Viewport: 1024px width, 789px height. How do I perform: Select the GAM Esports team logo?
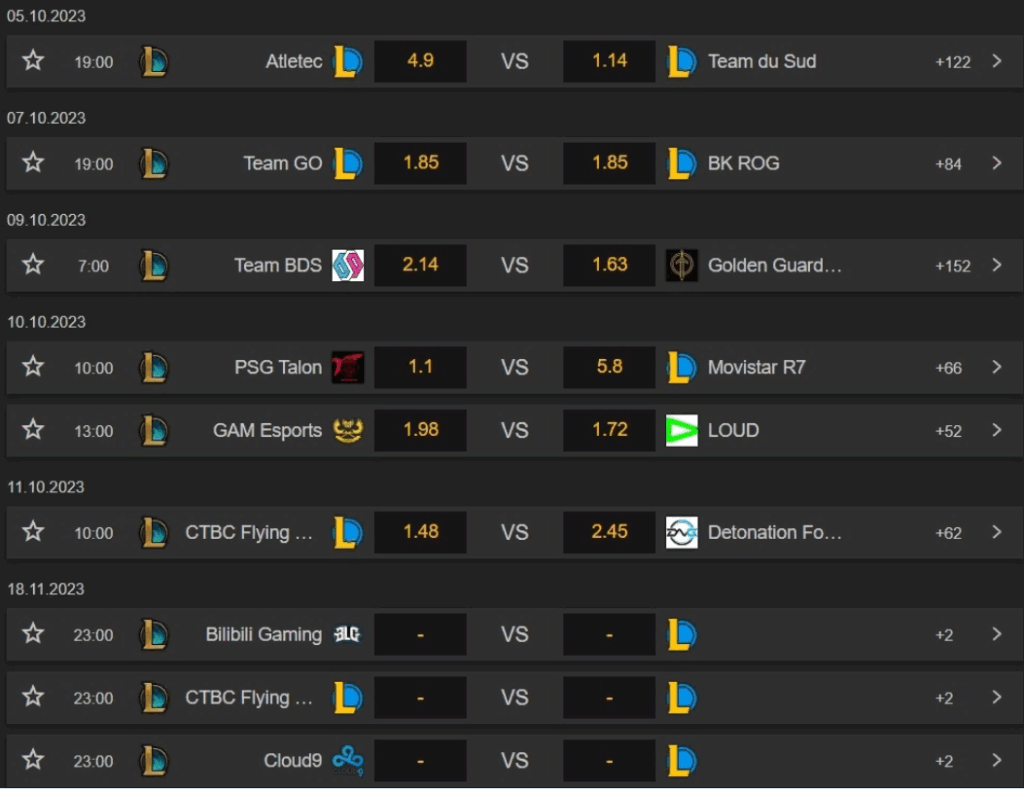(348, 430)
